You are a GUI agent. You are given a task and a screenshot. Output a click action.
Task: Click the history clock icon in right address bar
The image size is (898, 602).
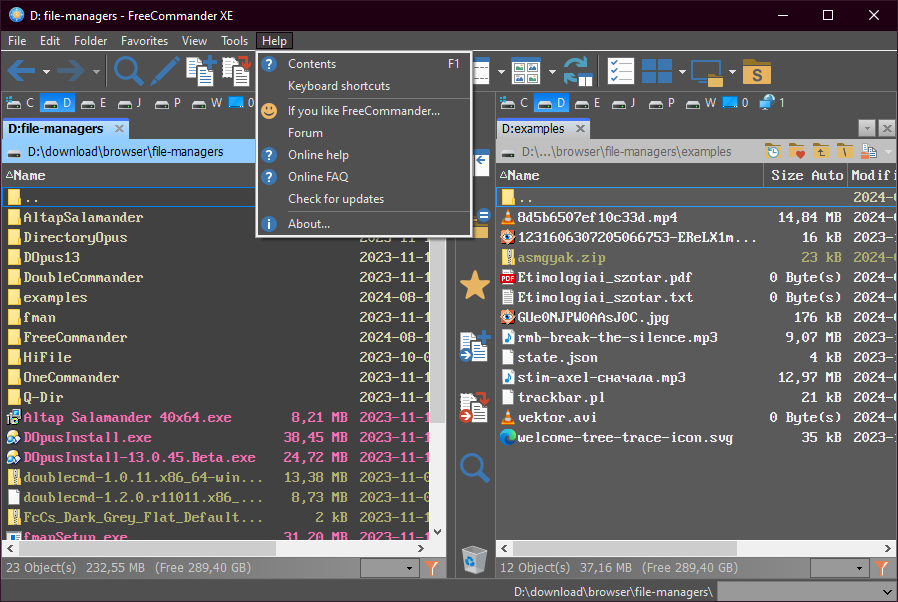click(x=773, y=152)
